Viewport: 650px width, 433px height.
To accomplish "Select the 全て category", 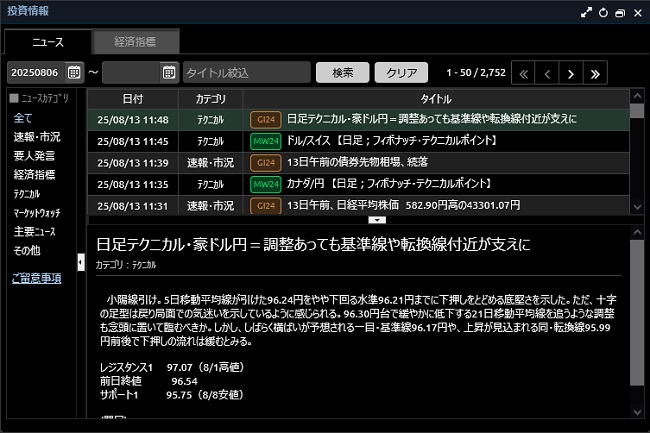I will pos(23,119).
